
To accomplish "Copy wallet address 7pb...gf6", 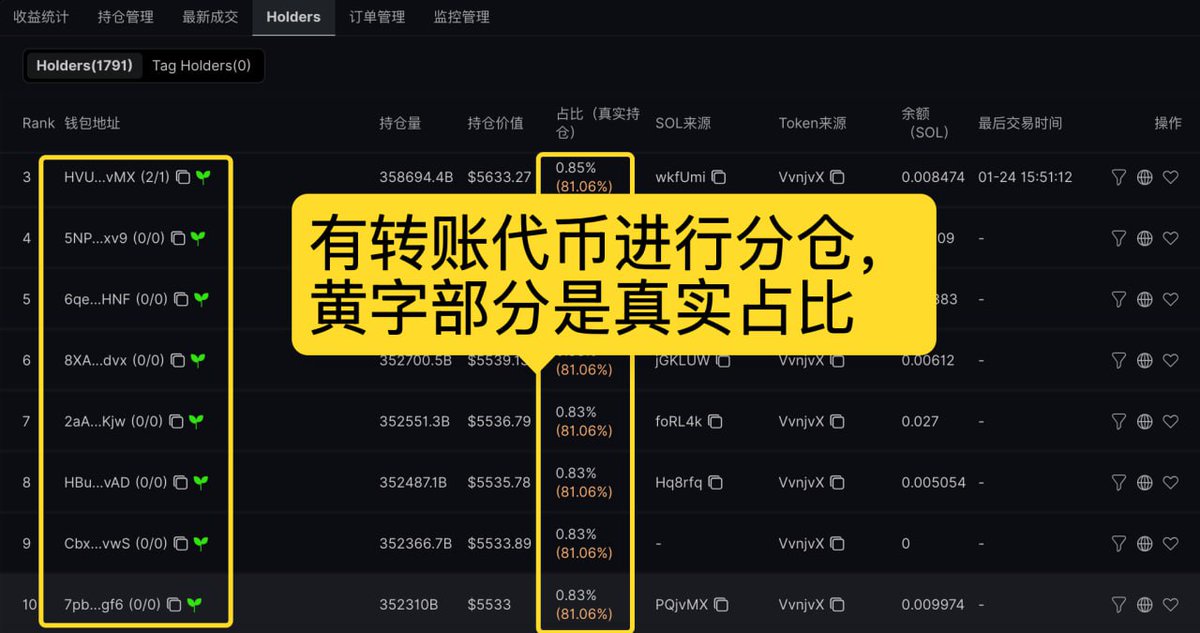I will (x=174, y=604).
